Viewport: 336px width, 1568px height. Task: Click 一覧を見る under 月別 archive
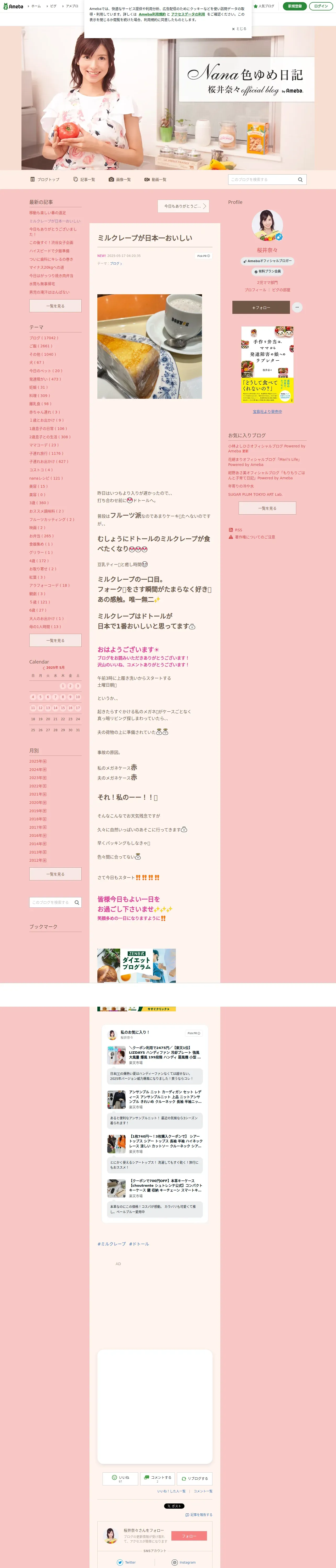point(55,874)
